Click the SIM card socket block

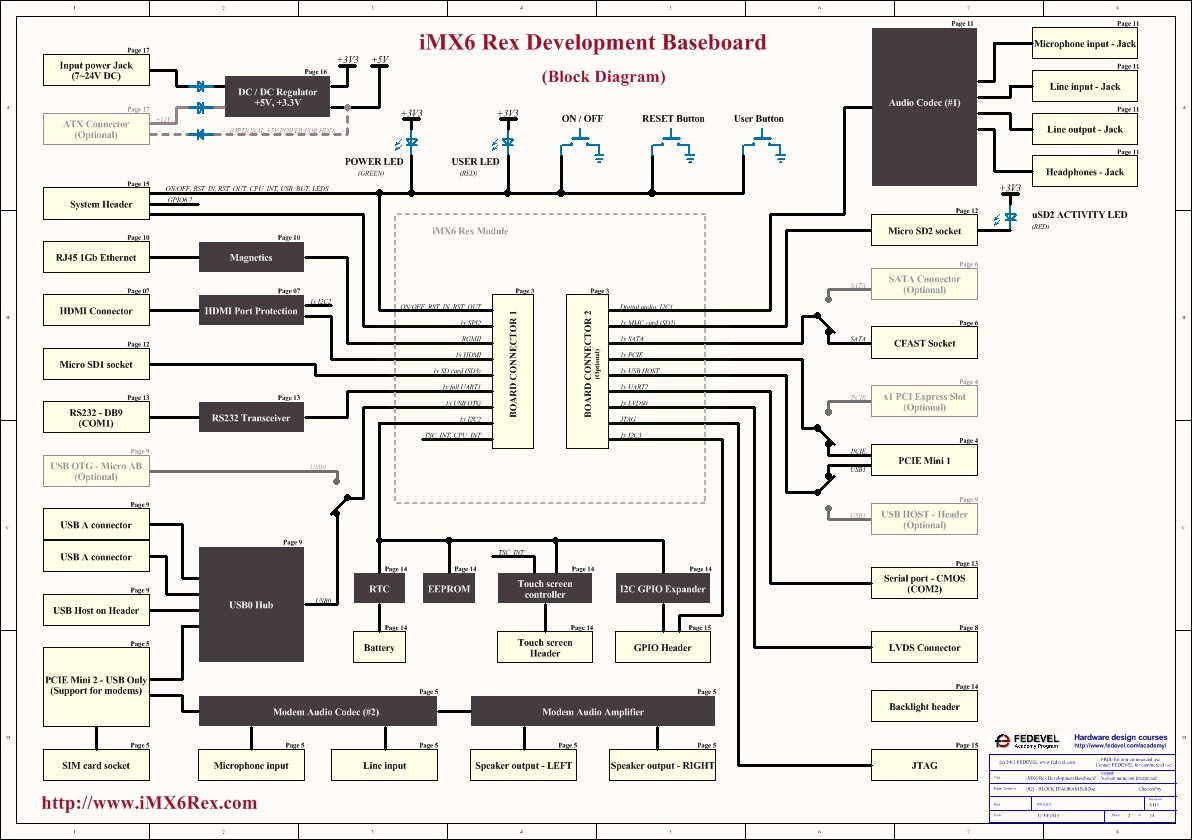[x=97, y=766]
